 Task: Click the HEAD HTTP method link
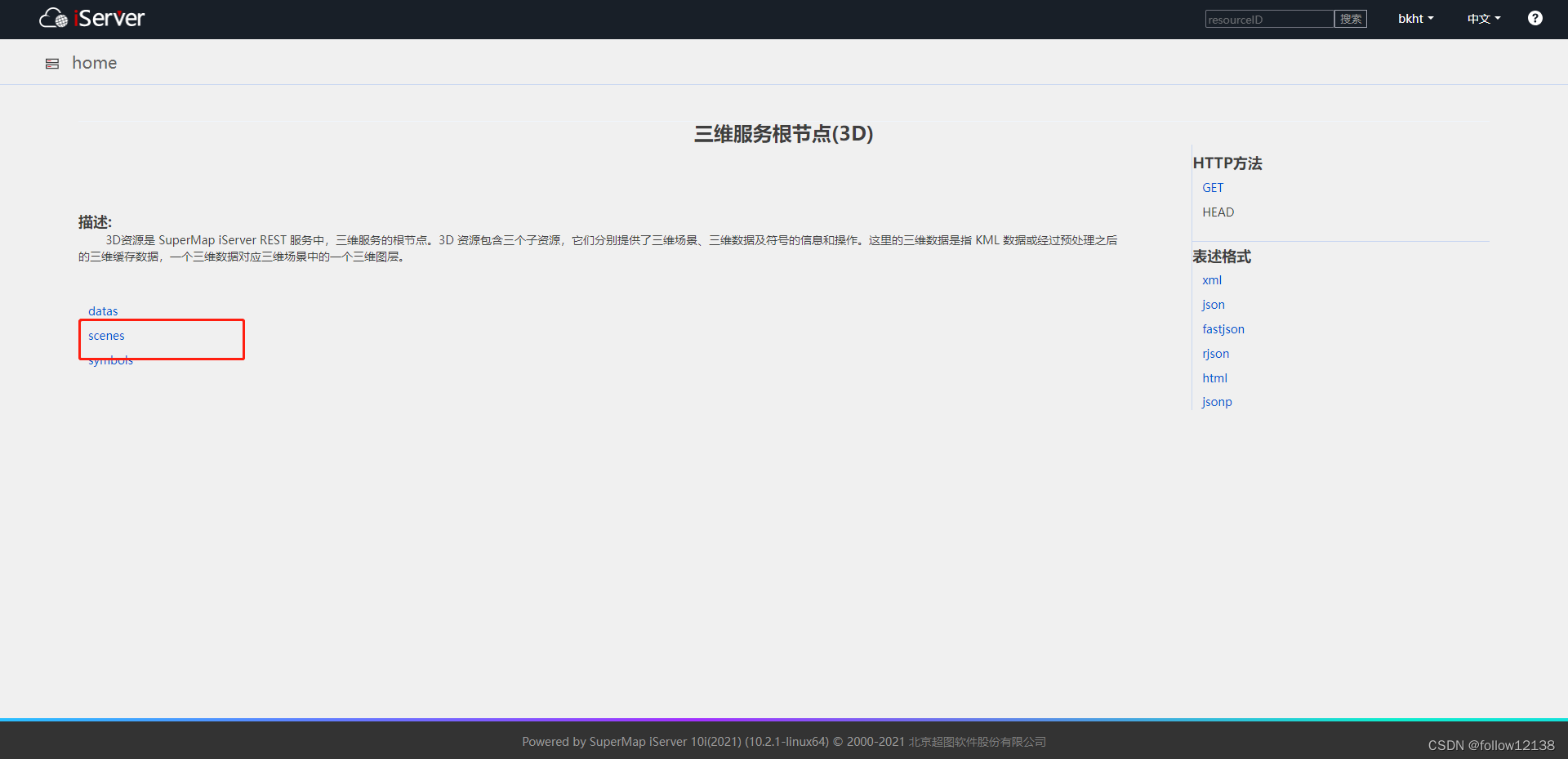1218,212
